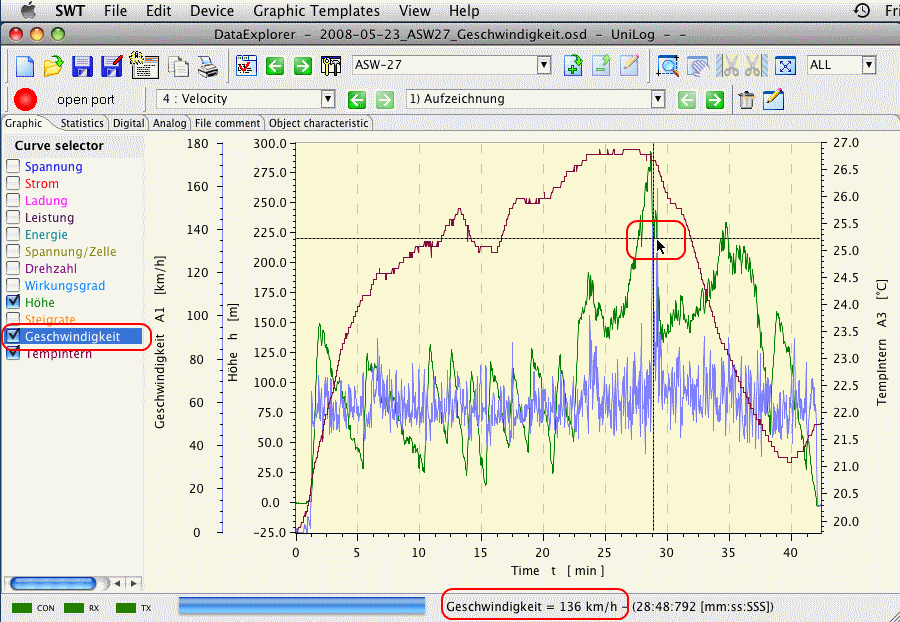Enable the Drehzahl curve checkbox
The width and height of the screenshot is (900, 622).
click(x=13, y=268)
